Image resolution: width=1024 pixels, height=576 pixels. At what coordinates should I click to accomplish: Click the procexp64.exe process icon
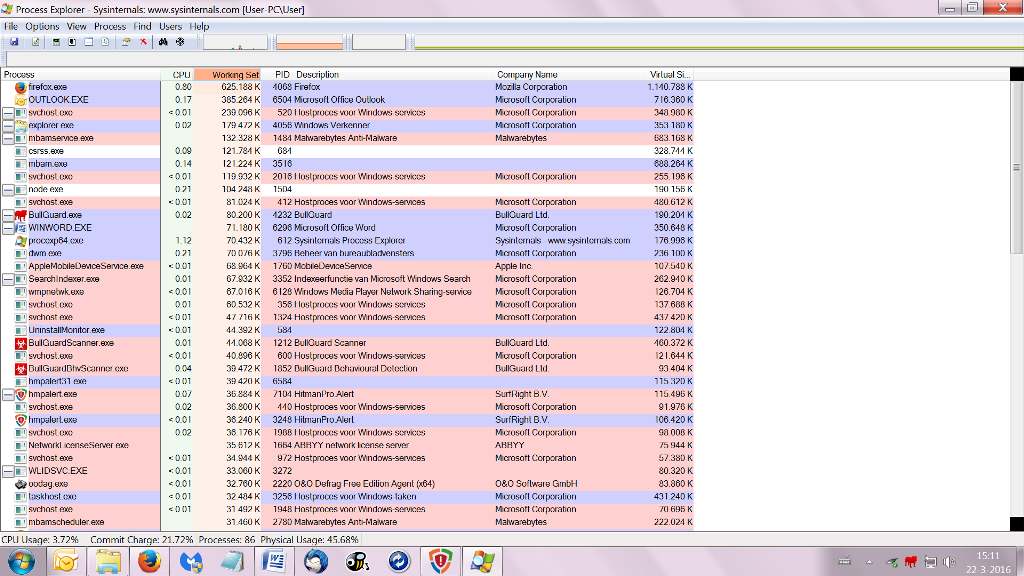[20, 240]
